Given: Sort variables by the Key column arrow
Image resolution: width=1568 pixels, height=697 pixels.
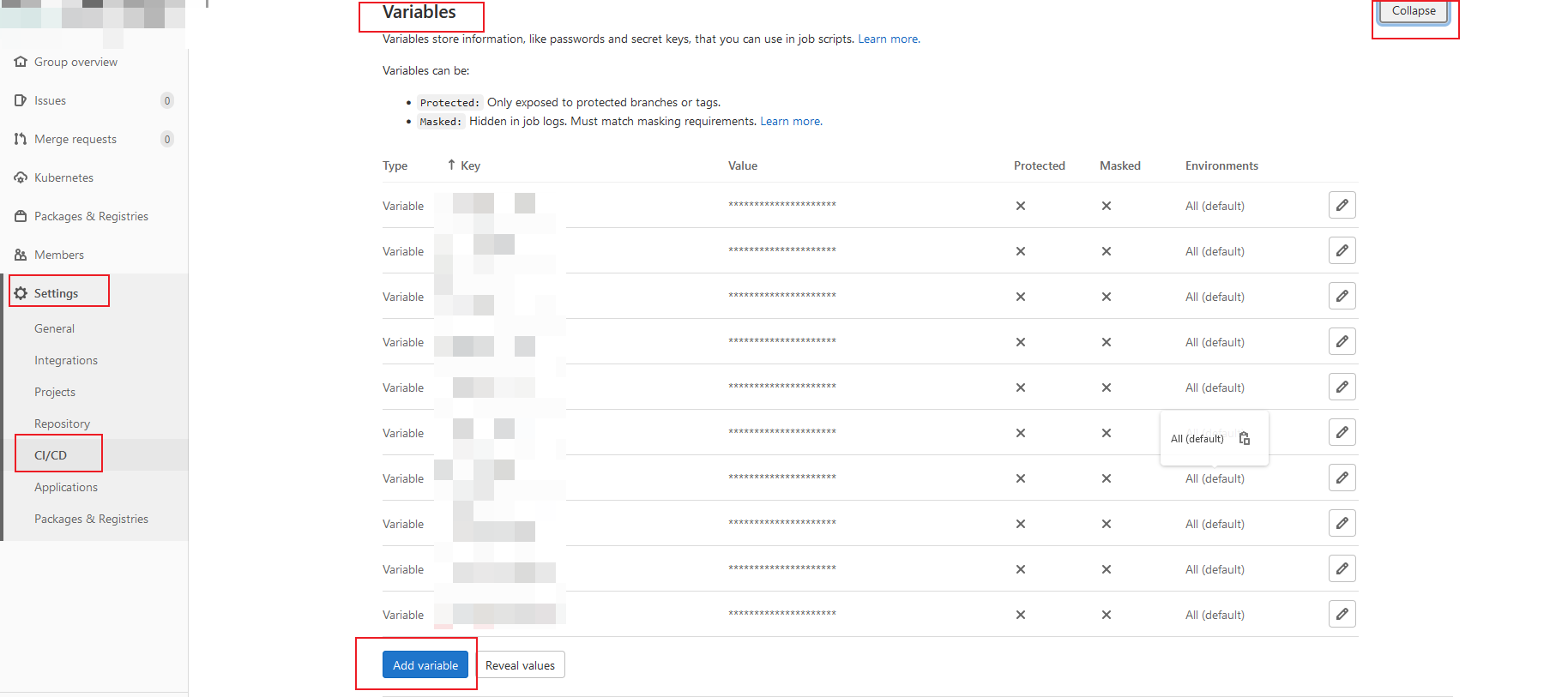Looking at the screenshot, I should pos(451,165).
